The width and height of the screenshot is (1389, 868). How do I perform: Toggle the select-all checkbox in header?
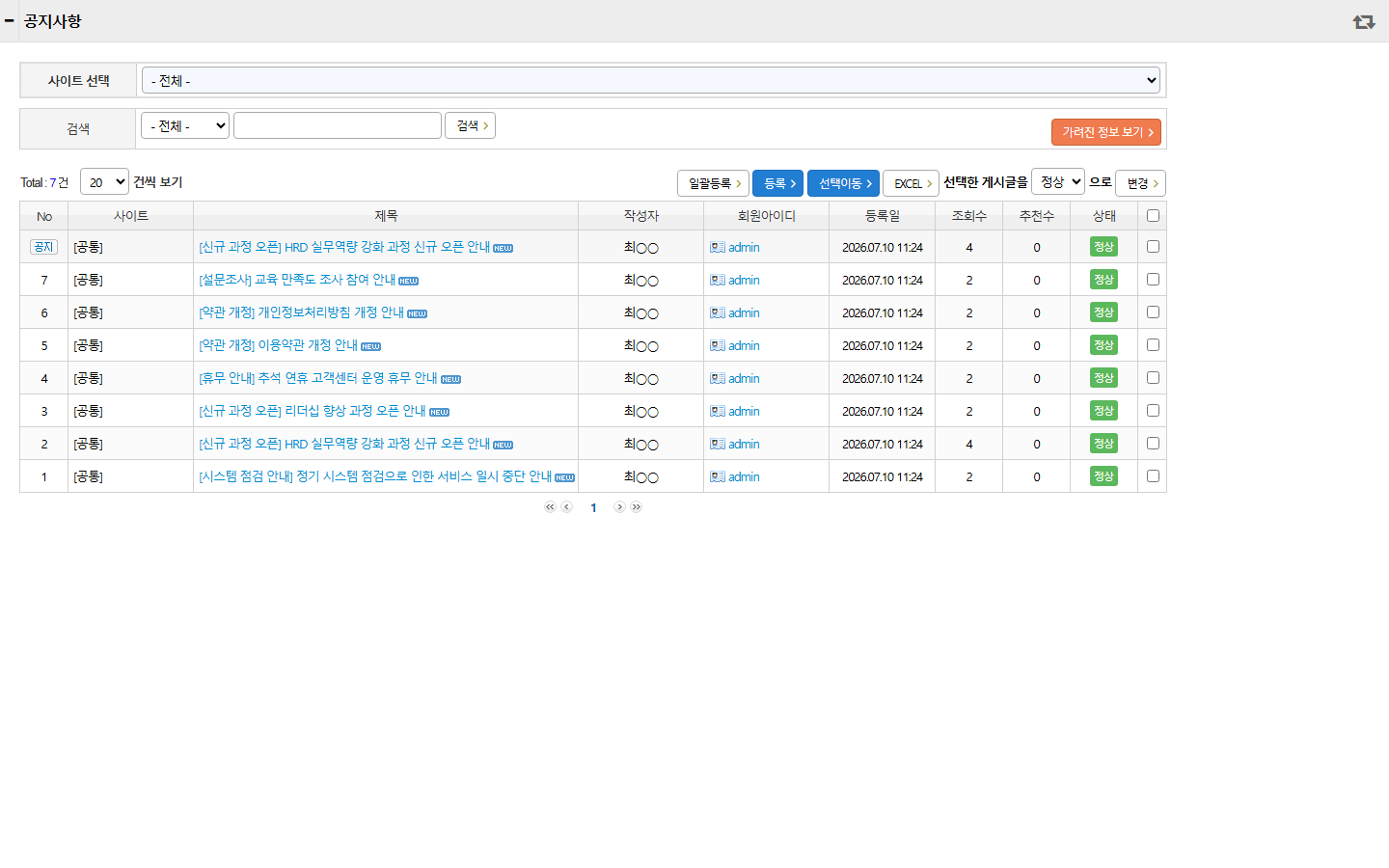1153,216
